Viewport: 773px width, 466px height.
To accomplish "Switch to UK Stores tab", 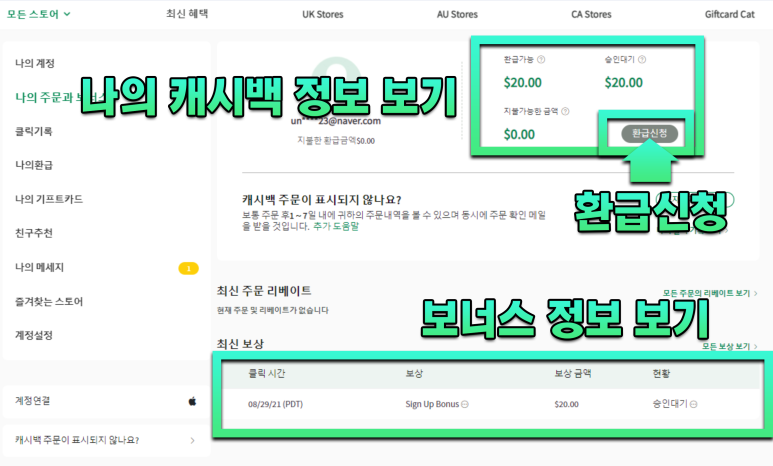I will [x=322, y=14].
